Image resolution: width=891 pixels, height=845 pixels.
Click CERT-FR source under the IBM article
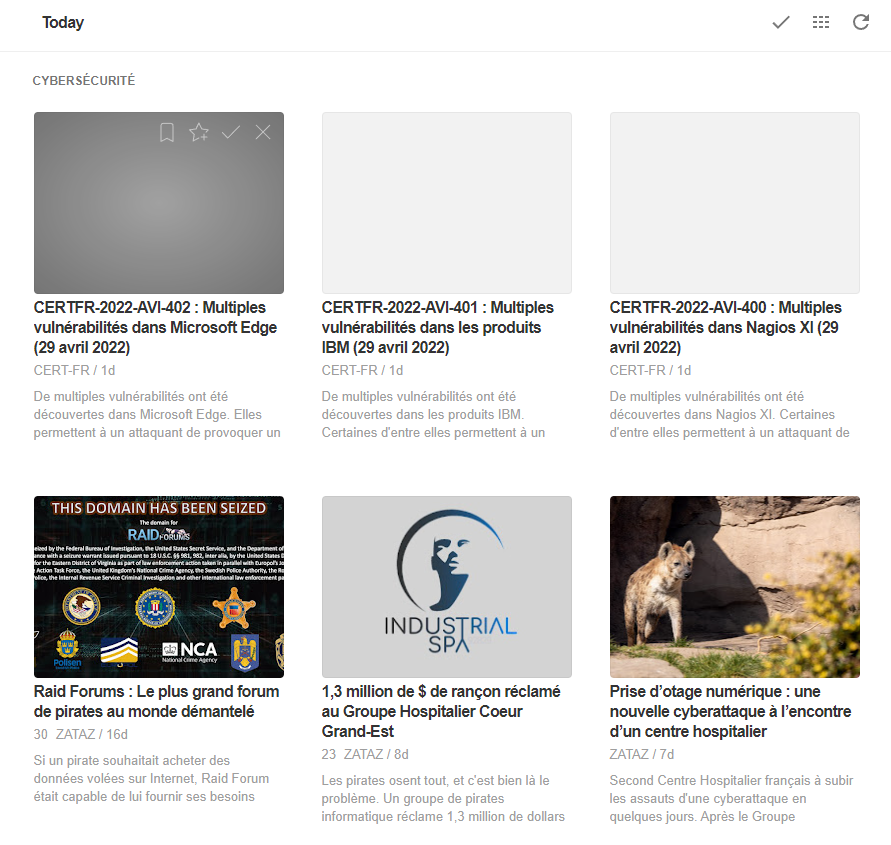[x=349, y=371]
